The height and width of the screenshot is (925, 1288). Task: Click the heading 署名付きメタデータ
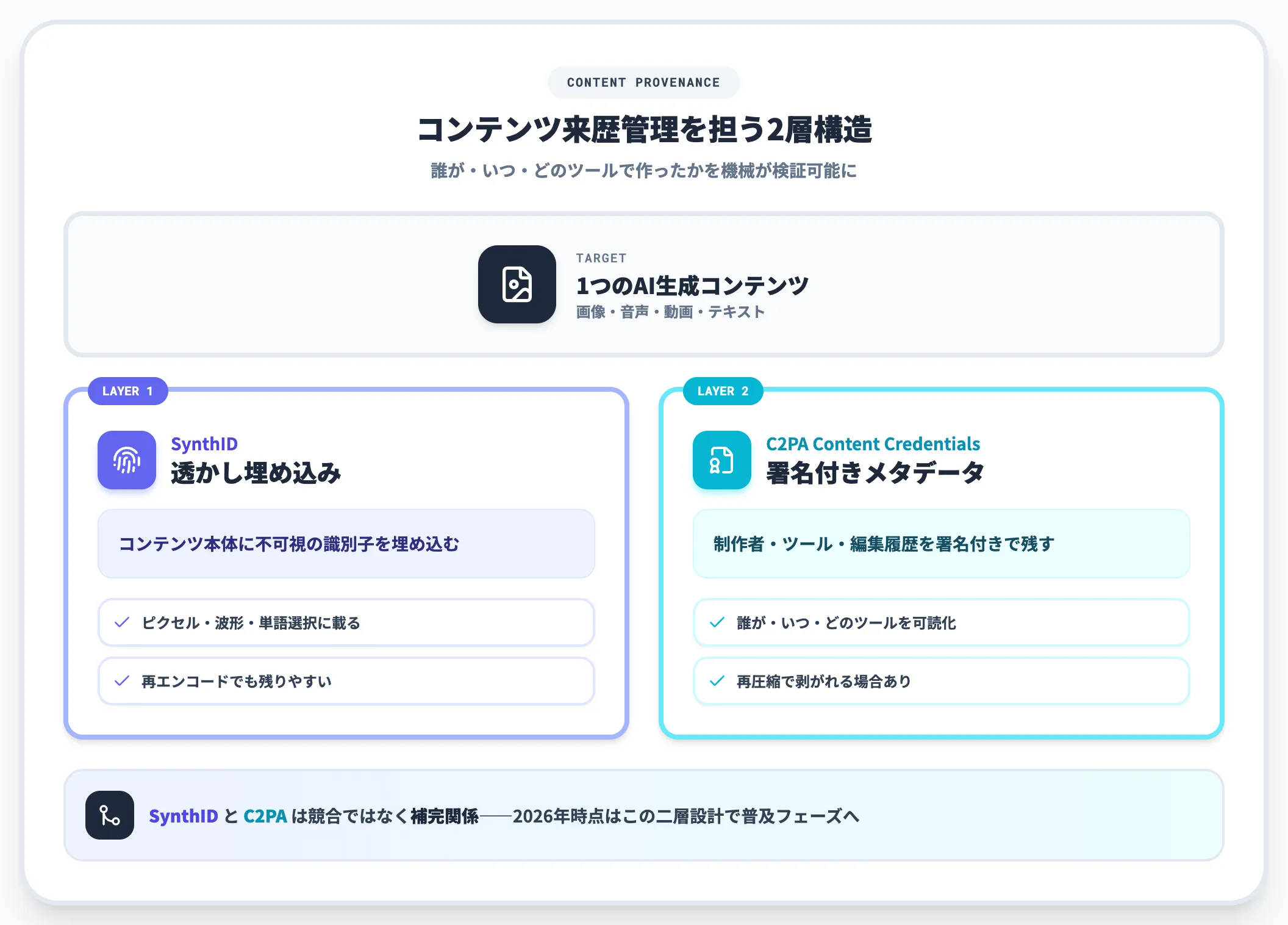pyautogui.click(x=875, y=473)
